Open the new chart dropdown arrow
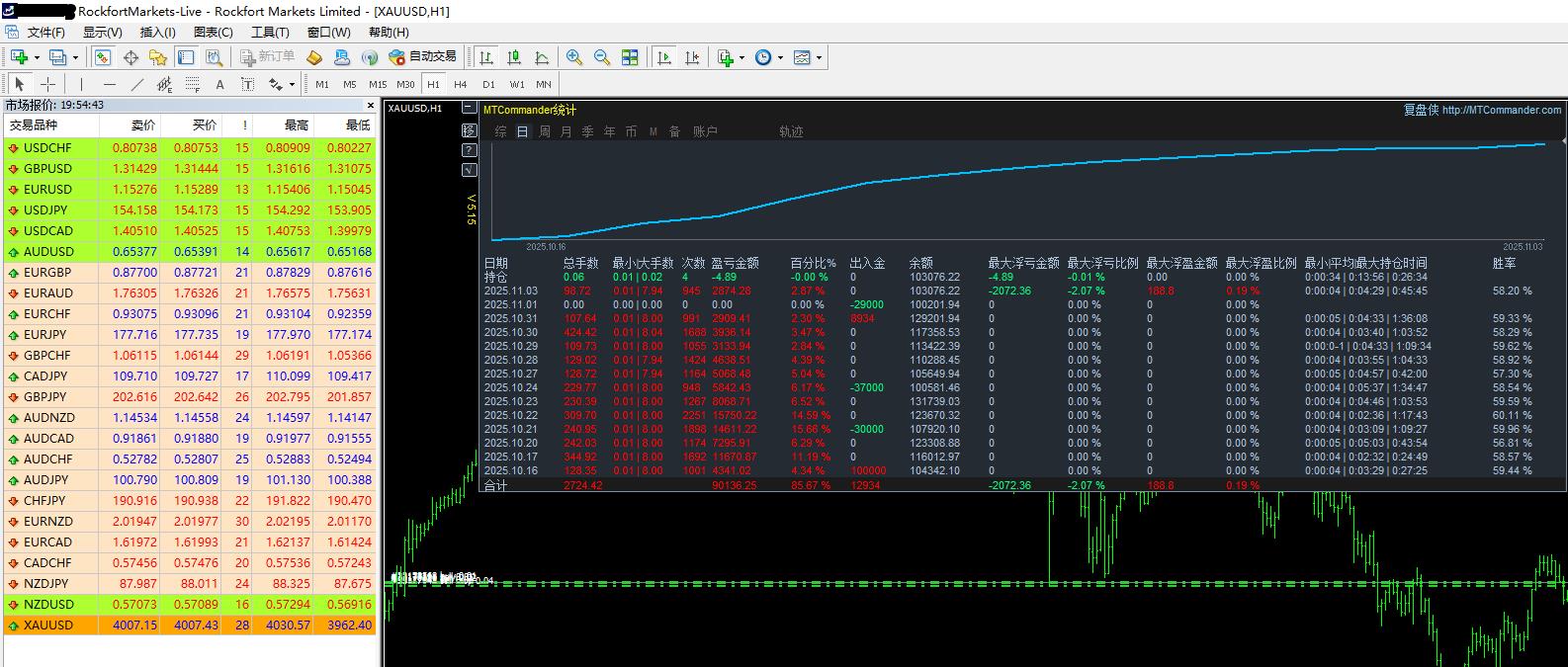This screenshot has height=667, width=1568. click(x=37, y=57)
